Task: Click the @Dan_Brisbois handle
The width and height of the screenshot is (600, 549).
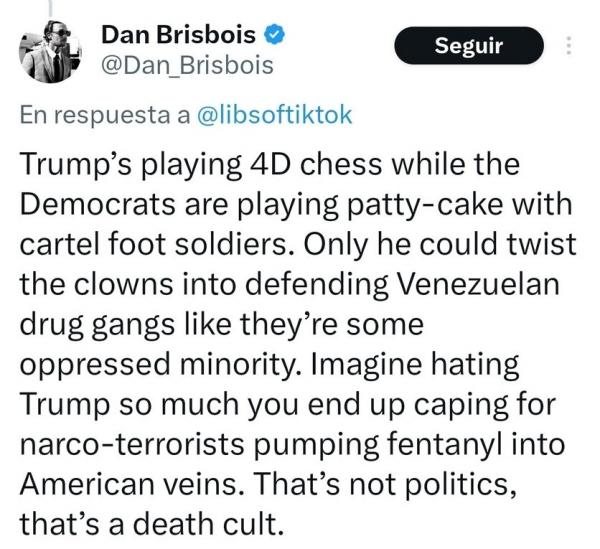Action: tap(187, 65)
